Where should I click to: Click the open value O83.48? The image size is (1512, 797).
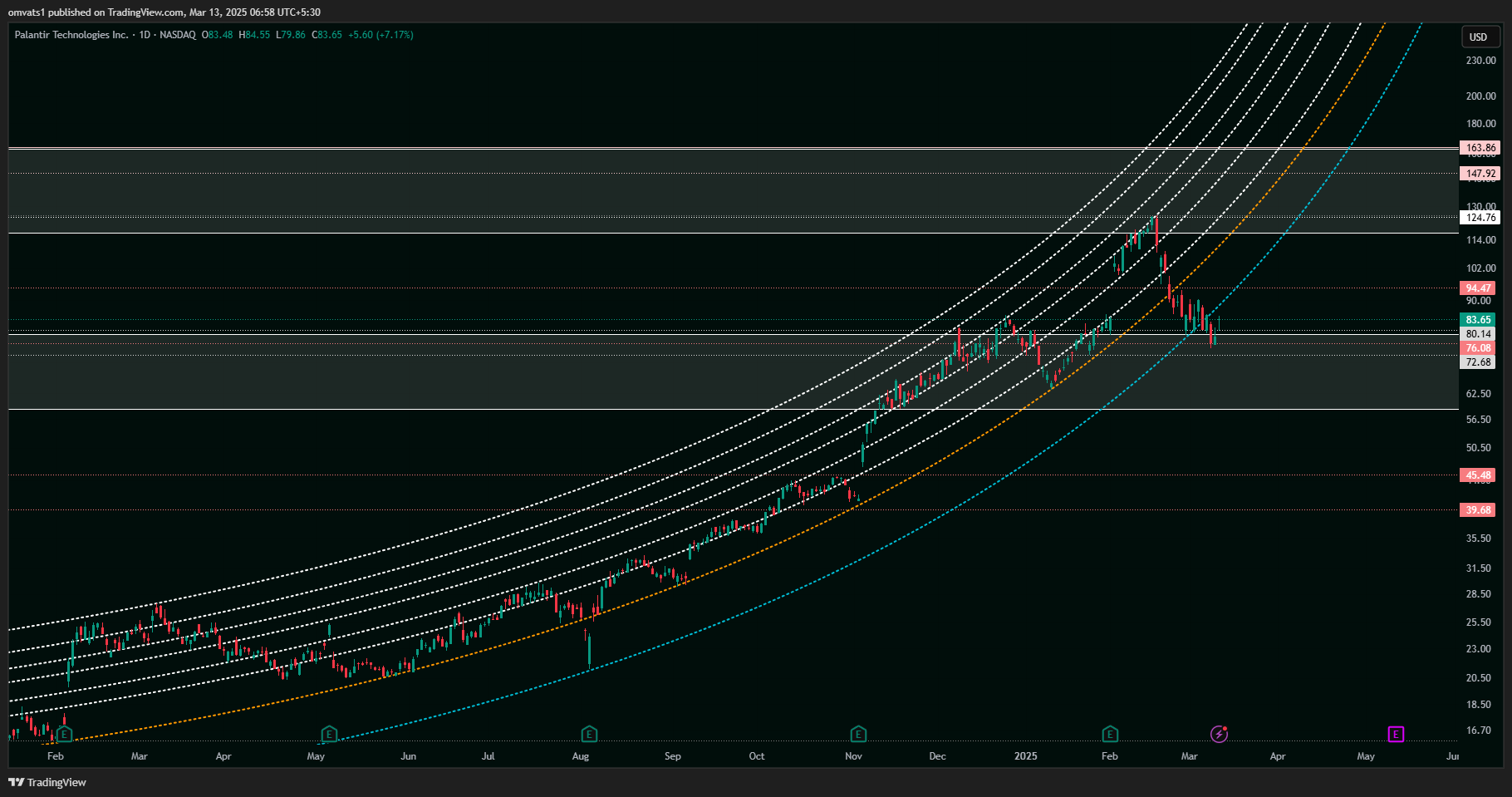218,35
